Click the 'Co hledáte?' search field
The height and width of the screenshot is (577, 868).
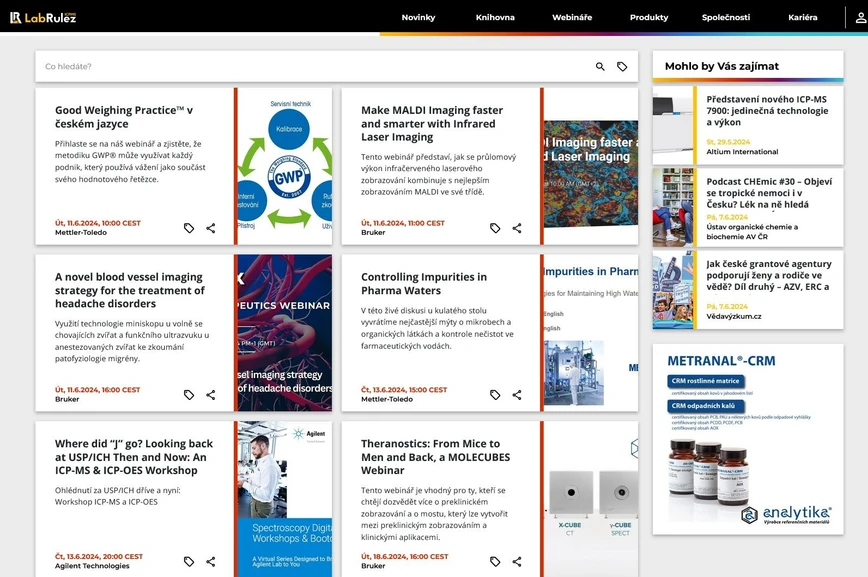click(x=316, y=66)
